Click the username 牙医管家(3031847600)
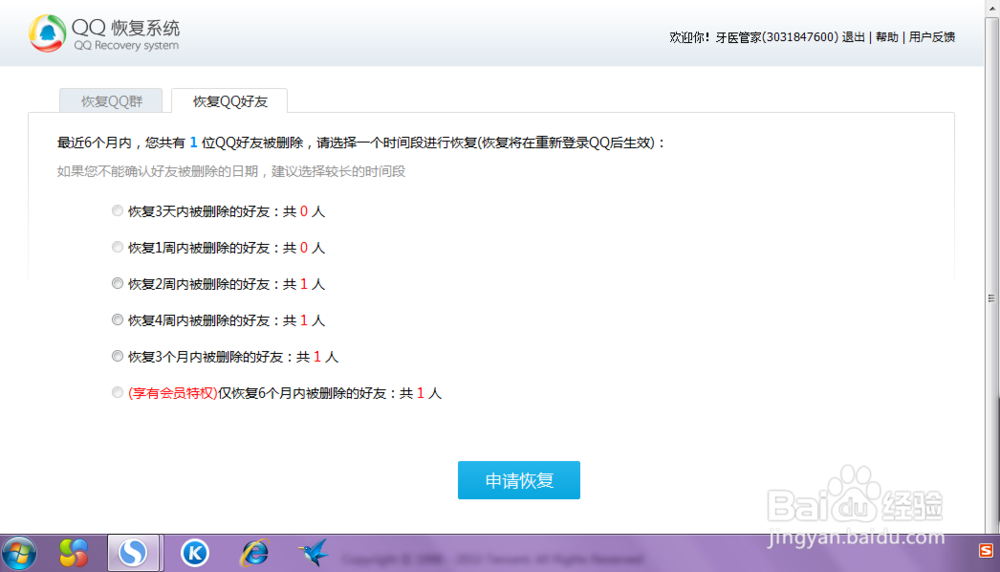 [x=777, y=37]
